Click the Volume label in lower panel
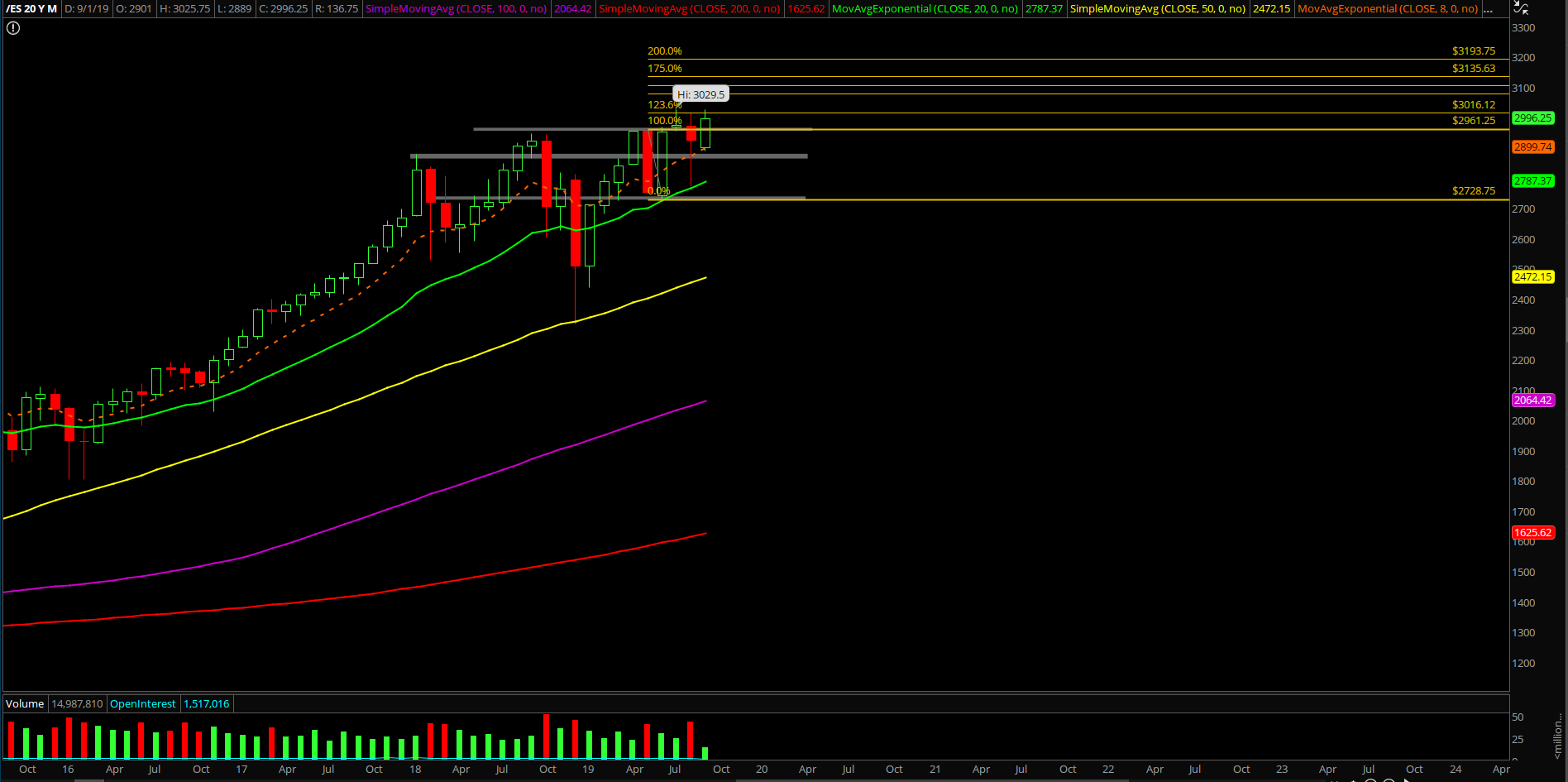Screen dimensions: 1568x782 click(x=25, y=704)
